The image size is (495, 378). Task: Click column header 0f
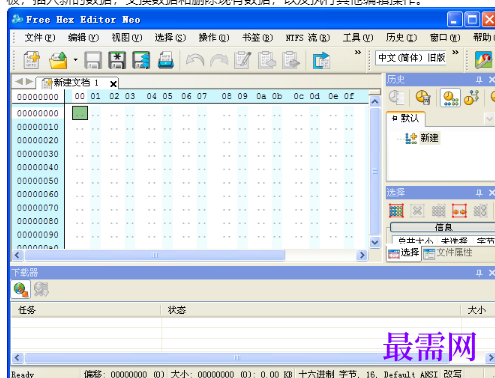pos(349,96)
